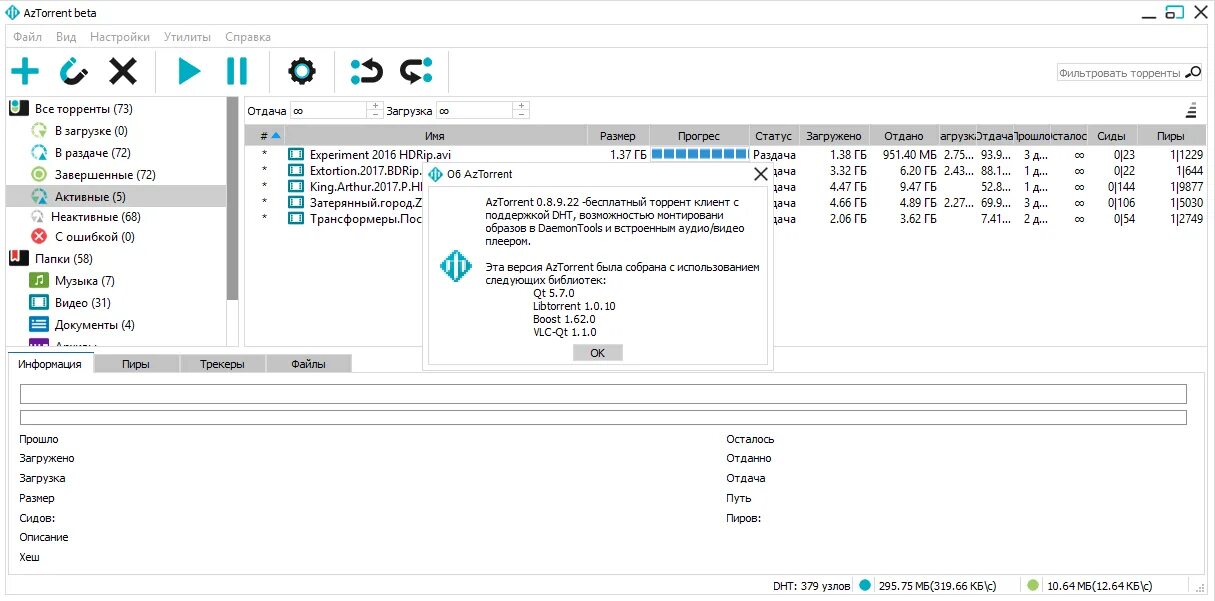Close the О AzTorrent dialog

tap(760, 174)
